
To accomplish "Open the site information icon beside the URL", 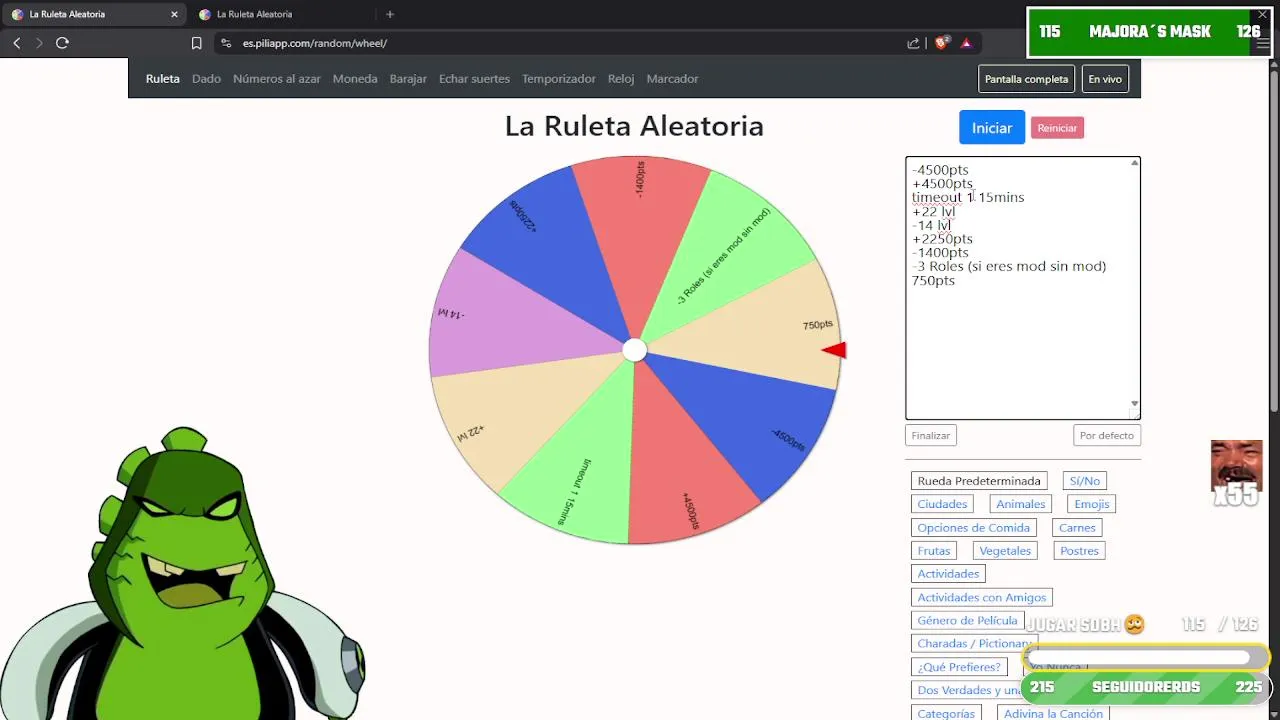I will pyautogui.click(x=226, y=43).
